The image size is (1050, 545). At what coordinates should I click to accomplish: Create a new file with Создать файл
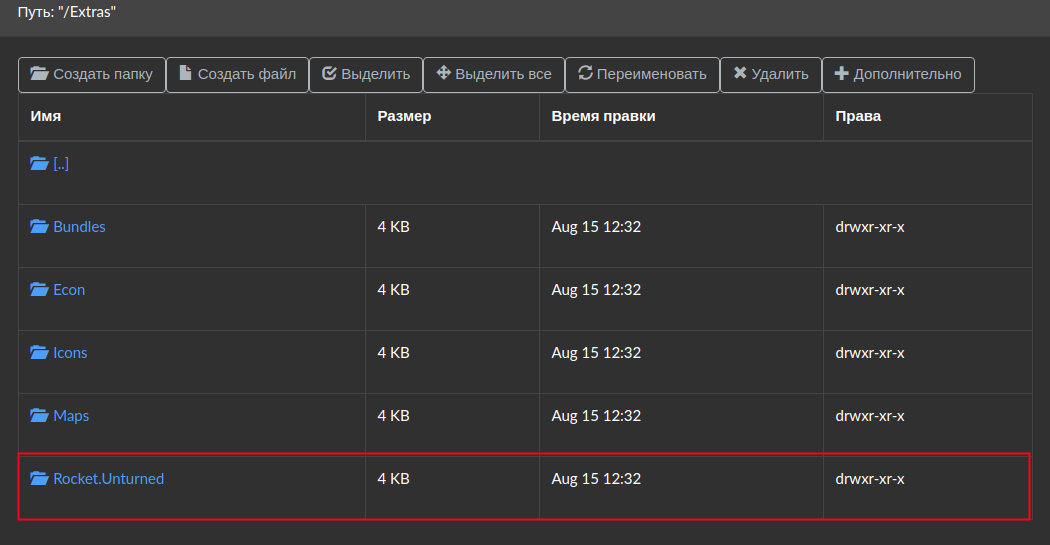[238, 74]
